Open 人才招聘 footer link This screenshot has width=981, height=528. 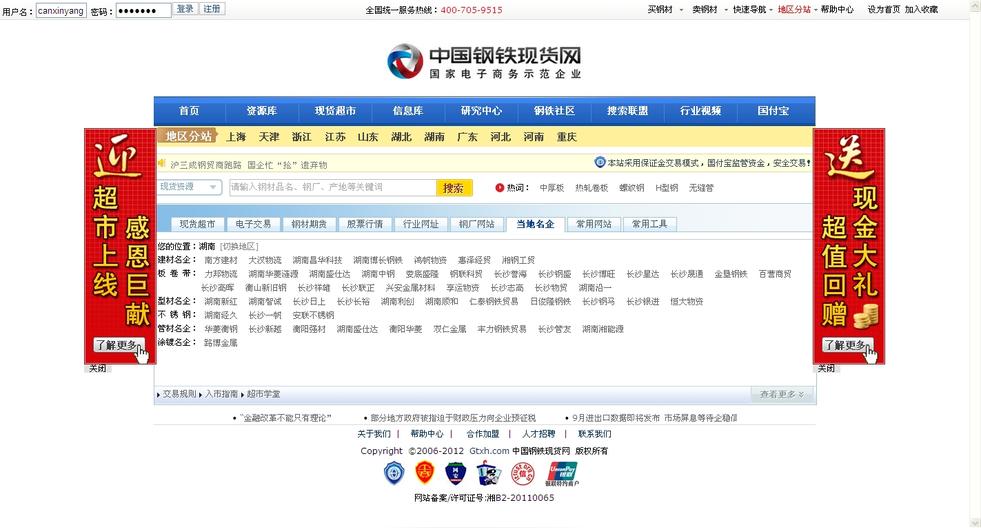pos(539,434)
